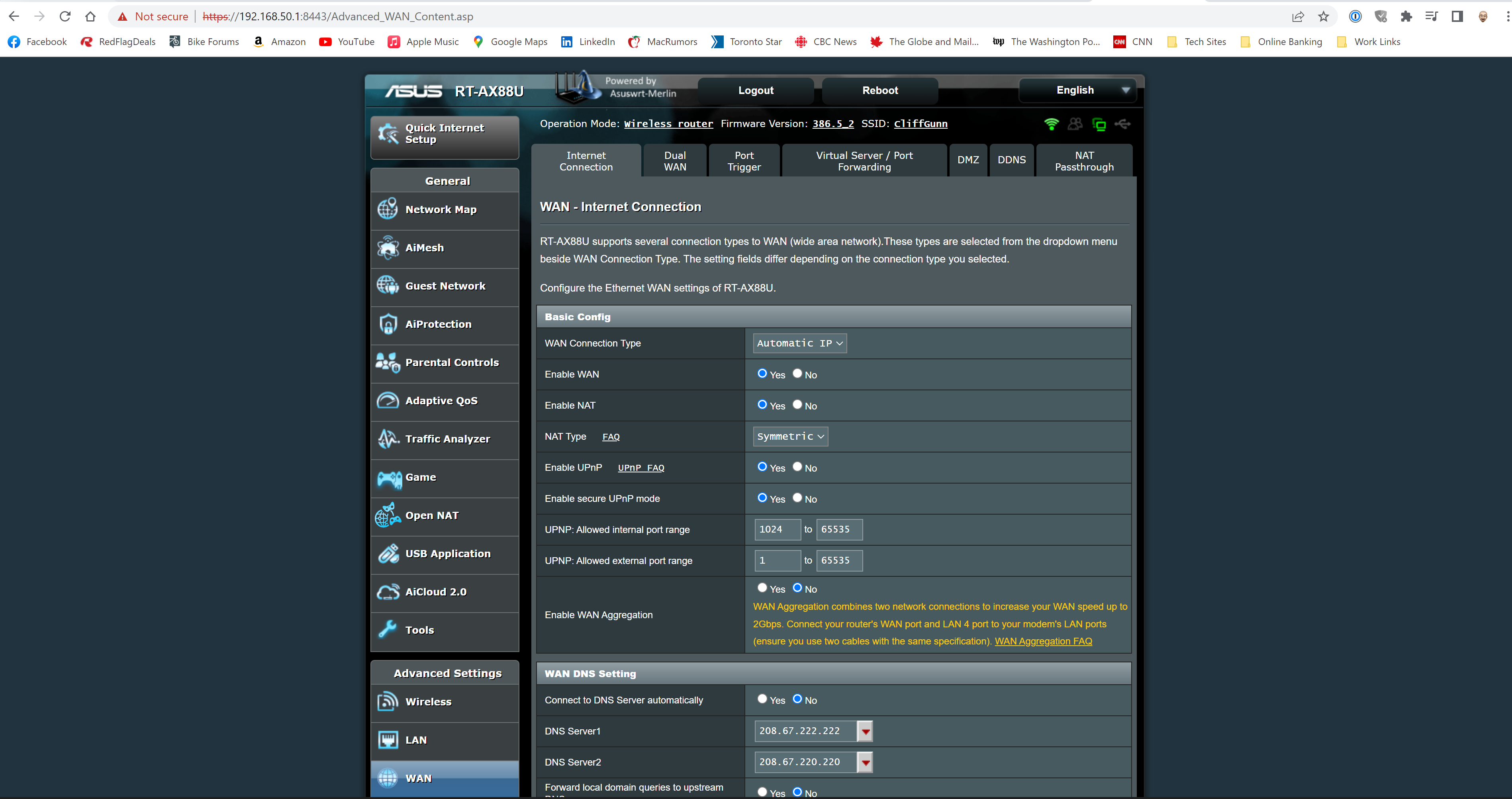
Task: Expand the DNS Server1 preset list arrow
Action: (865, 731)
